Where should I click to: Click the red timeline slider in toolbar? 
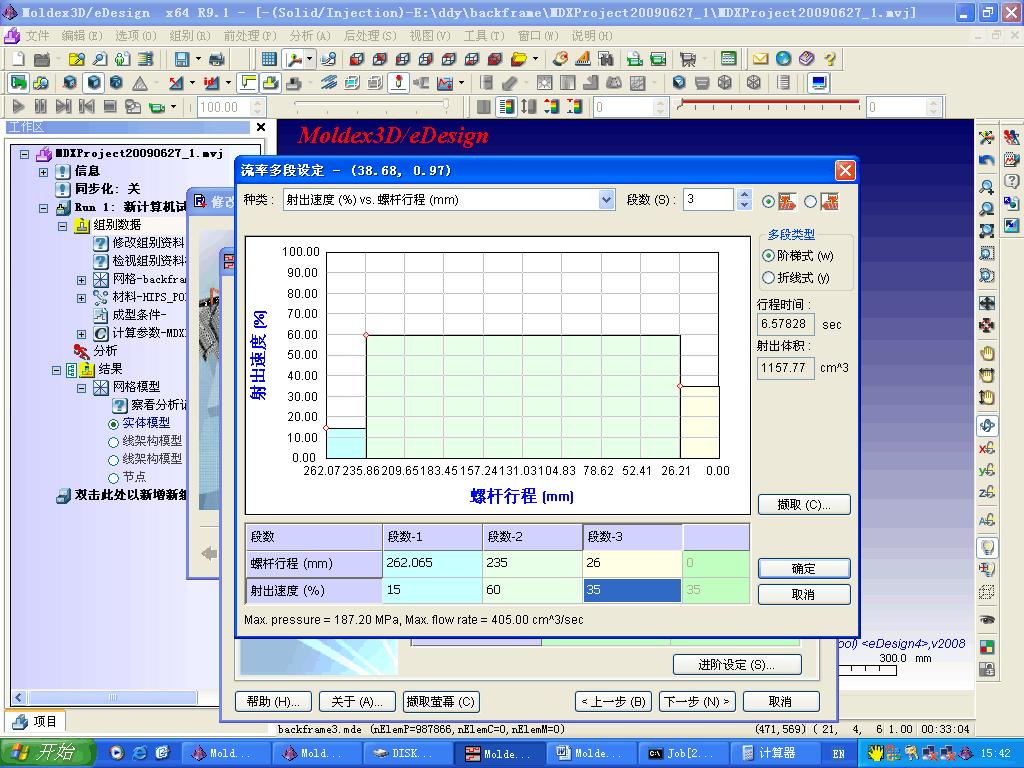coord(769,104)
